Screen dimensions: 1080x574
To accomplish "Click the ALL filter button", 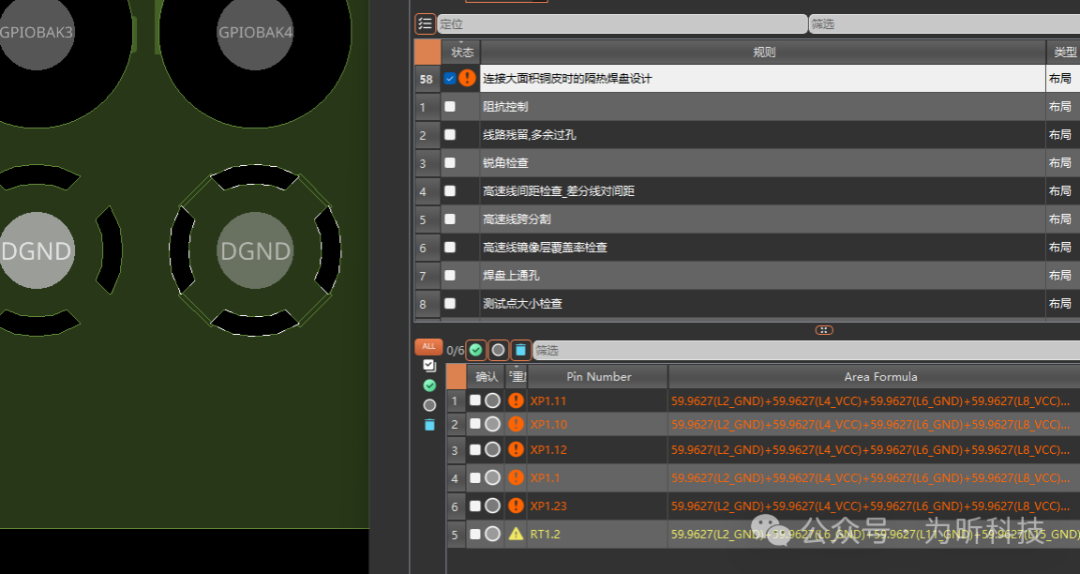I will [428, 346].
